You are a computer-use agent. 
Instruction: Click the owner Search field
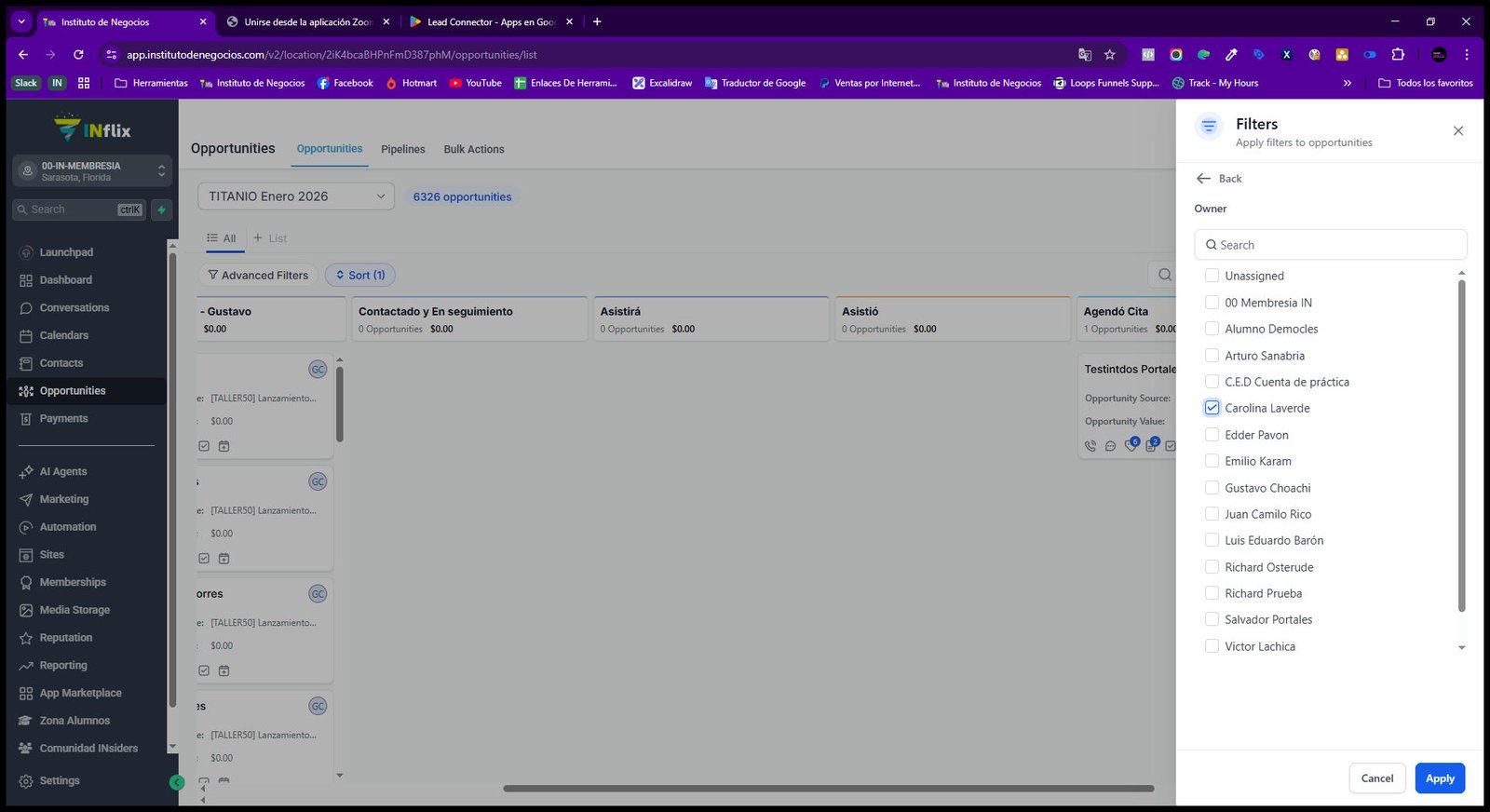click(x=1331, y=245)
